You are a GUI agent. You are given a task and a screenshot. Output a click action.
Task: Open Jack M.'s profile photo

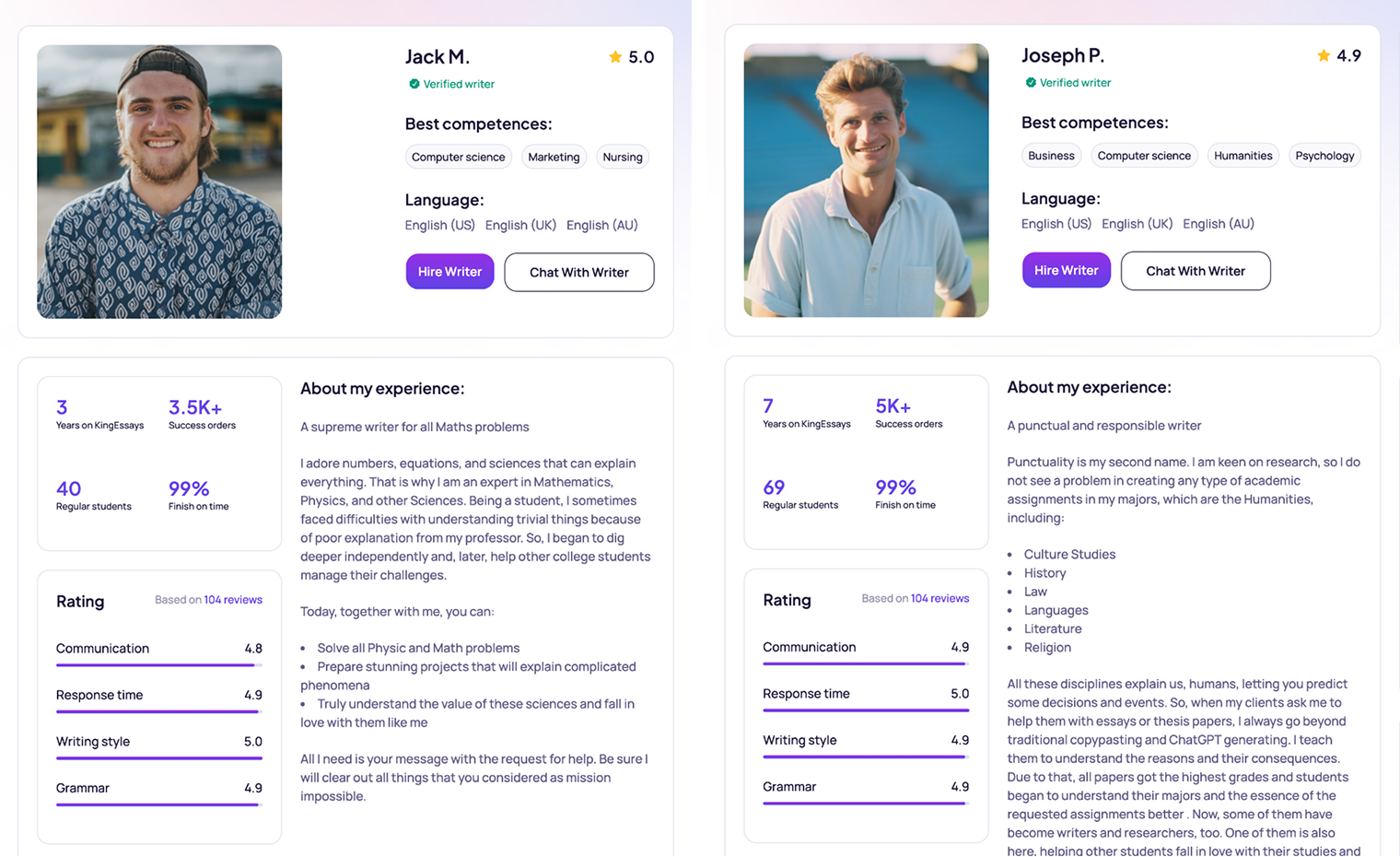click(x=159, y=182)
